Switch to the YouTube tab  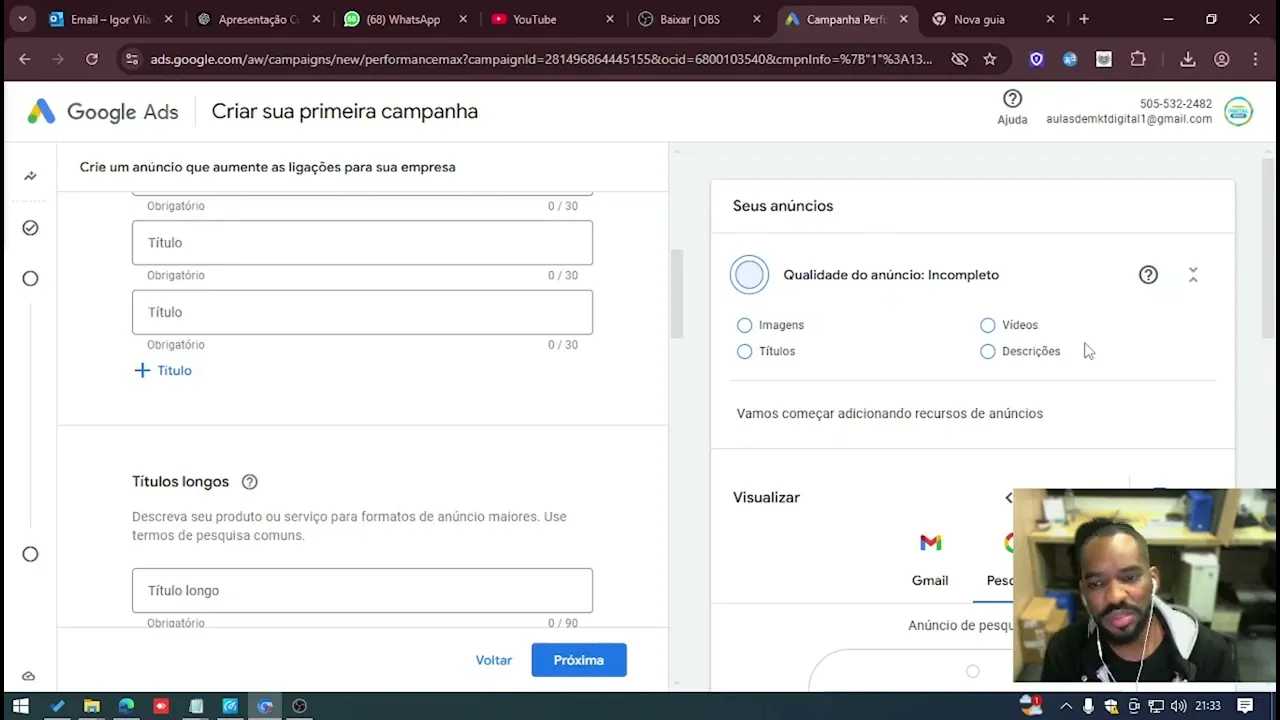[x=552, y=19]
